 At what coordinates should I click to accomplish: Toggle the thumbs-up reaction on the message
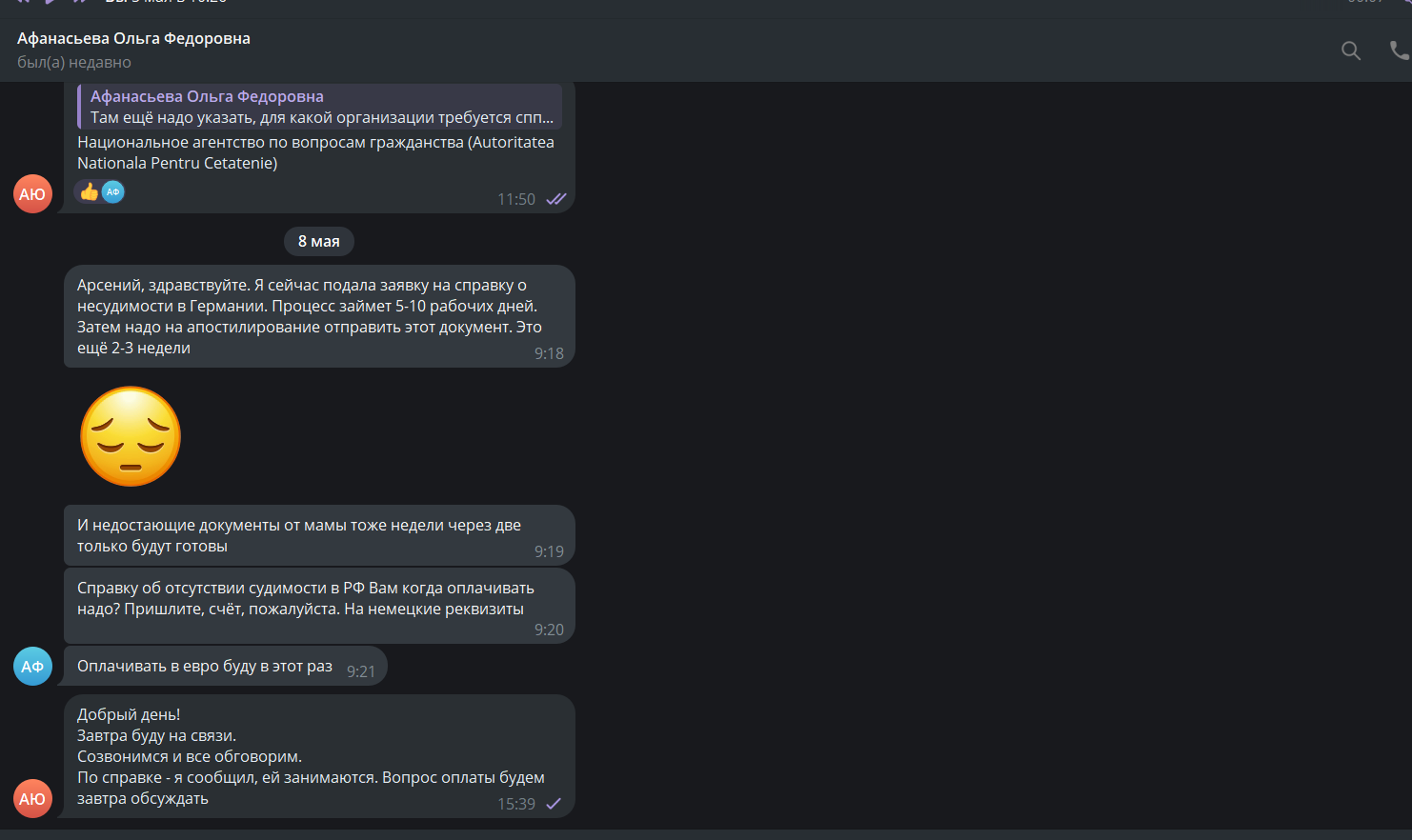[90, 192]
